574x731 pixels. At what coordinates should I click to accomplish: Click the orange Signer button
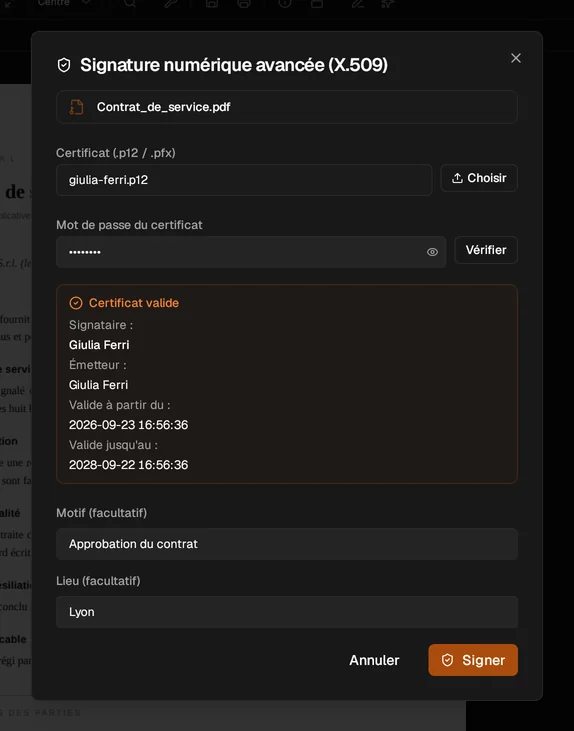[473, 660]
